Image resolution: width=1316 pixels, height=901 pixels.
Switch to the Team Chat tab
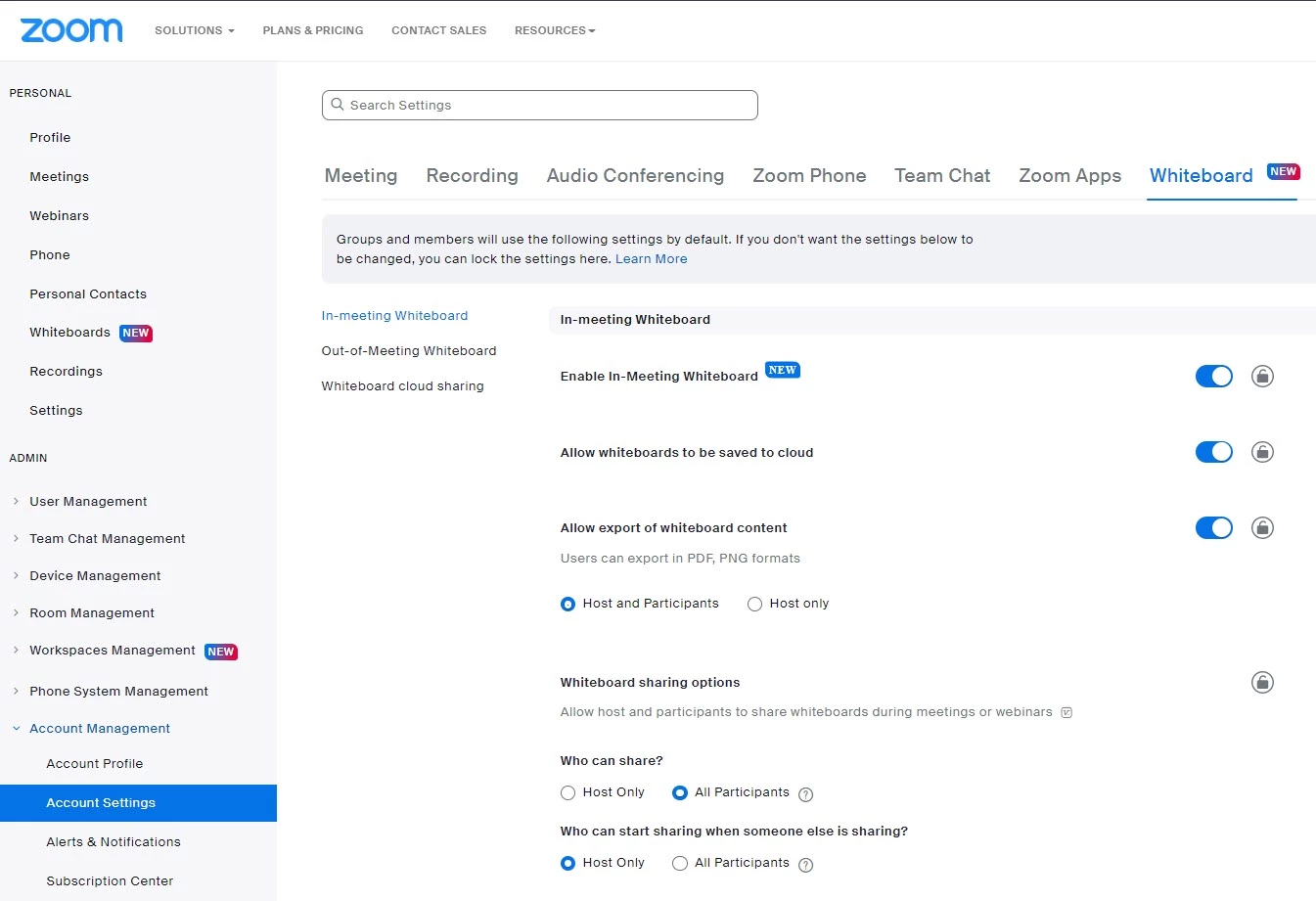tap(942, 176)
